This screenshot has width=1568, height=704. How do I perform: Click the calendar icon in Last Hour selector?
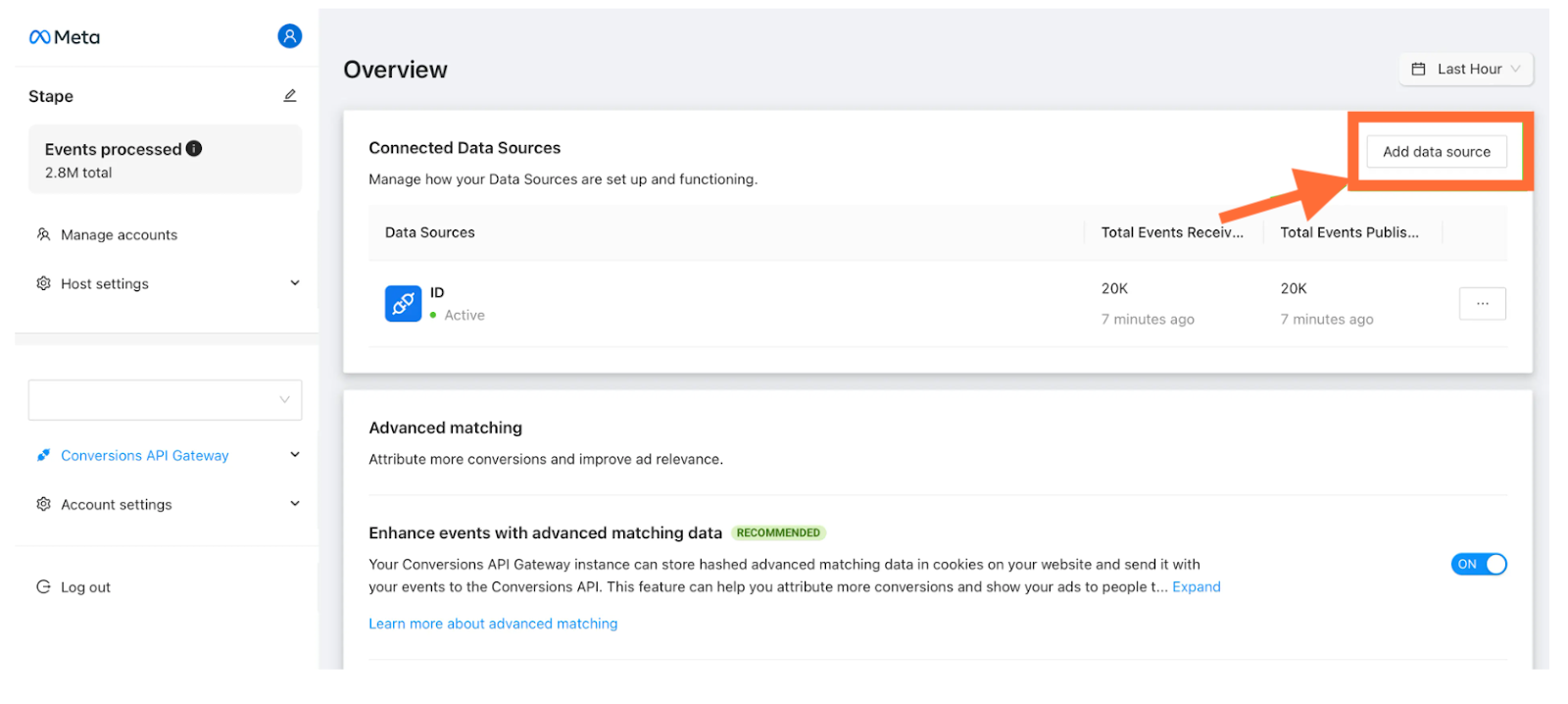coord(1418,69)
